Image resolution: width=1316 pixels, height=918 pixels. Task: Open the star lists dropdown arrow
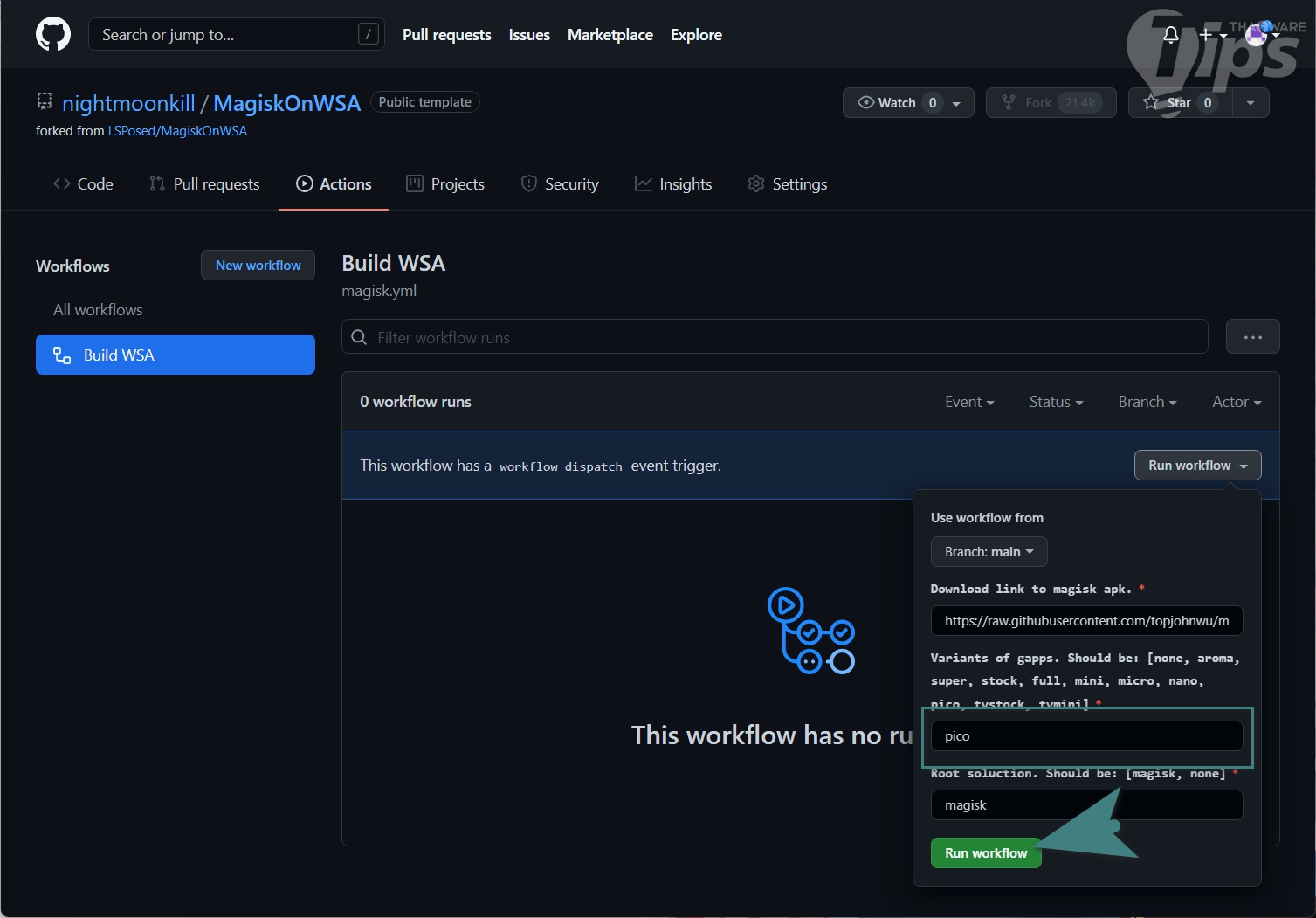1251,103
